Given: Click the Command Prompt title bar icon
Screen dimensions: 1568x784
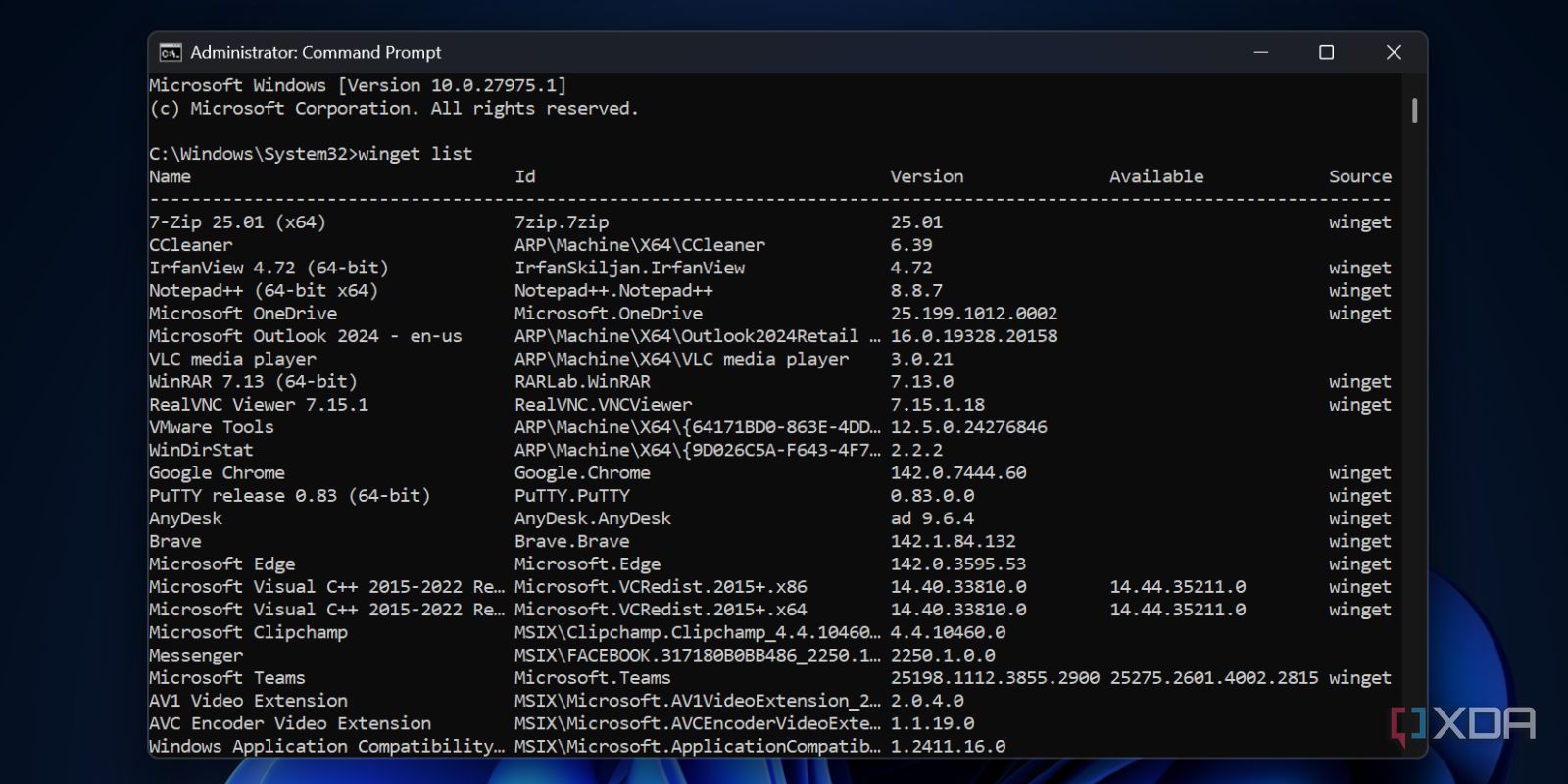Looking at the screenshot, I should [x=171, y=52].
